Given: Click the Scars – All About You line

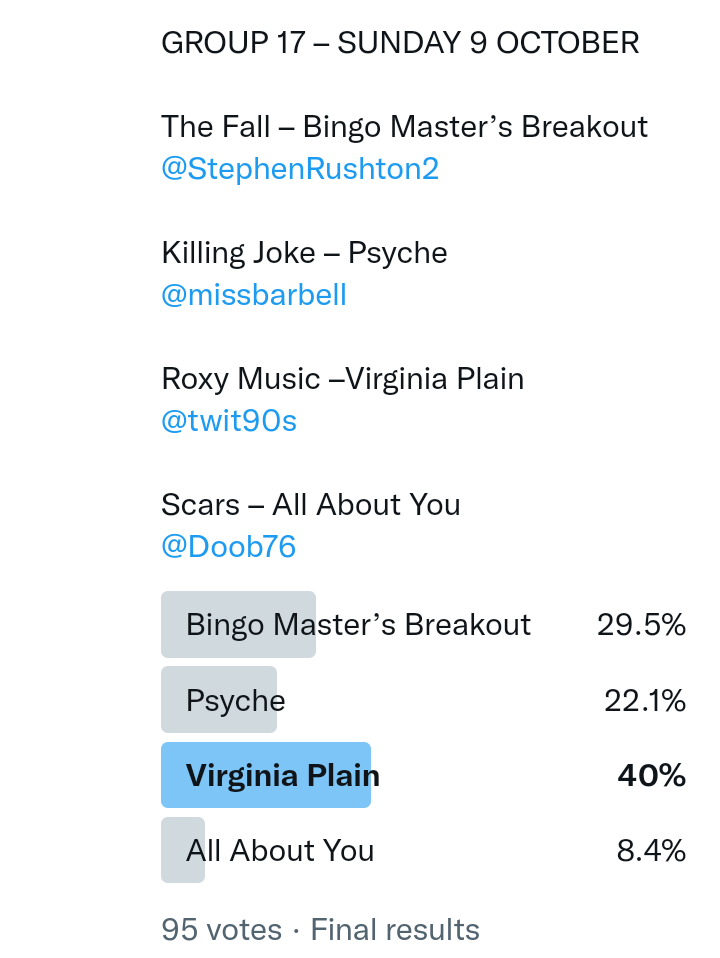Looking at the screenshot, I should (310, 505).
